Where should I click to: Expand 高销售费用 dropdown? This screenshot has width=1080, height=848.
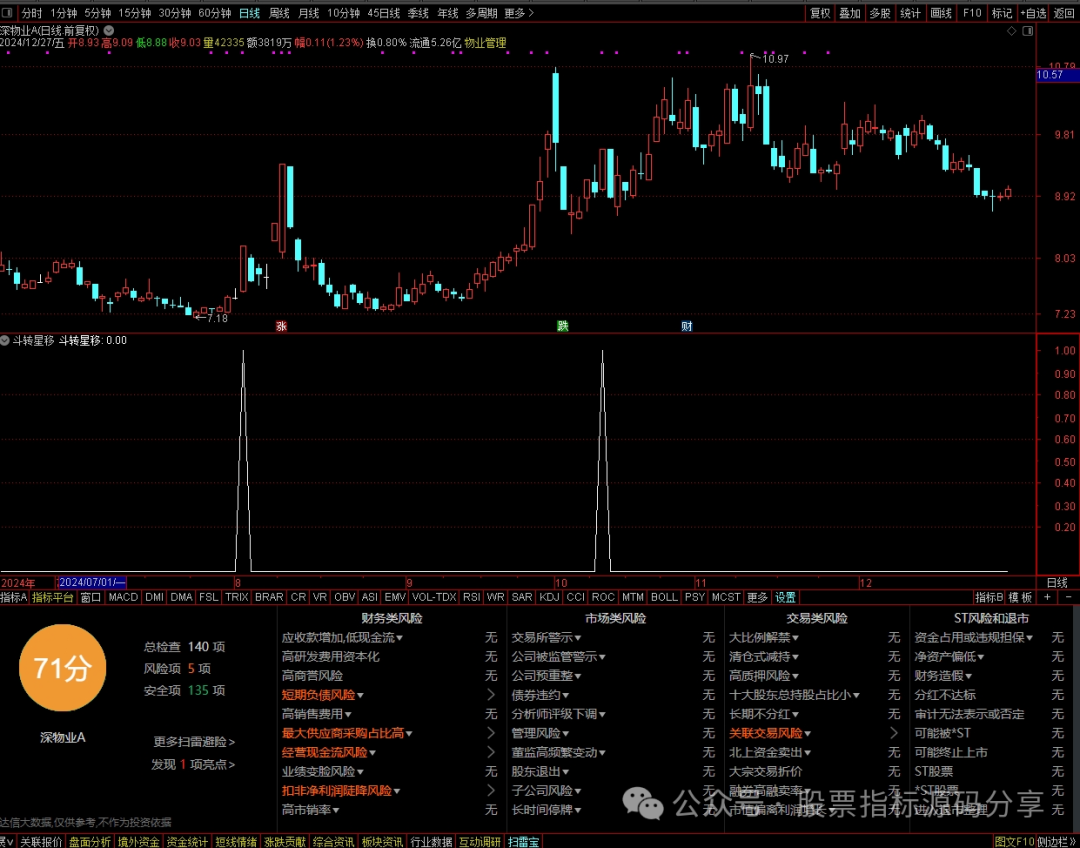point(348,715)
